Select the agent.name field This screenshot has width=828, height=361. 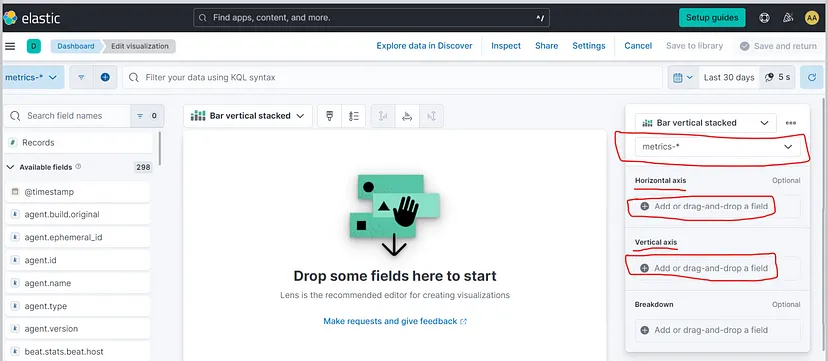click(78, 283)
